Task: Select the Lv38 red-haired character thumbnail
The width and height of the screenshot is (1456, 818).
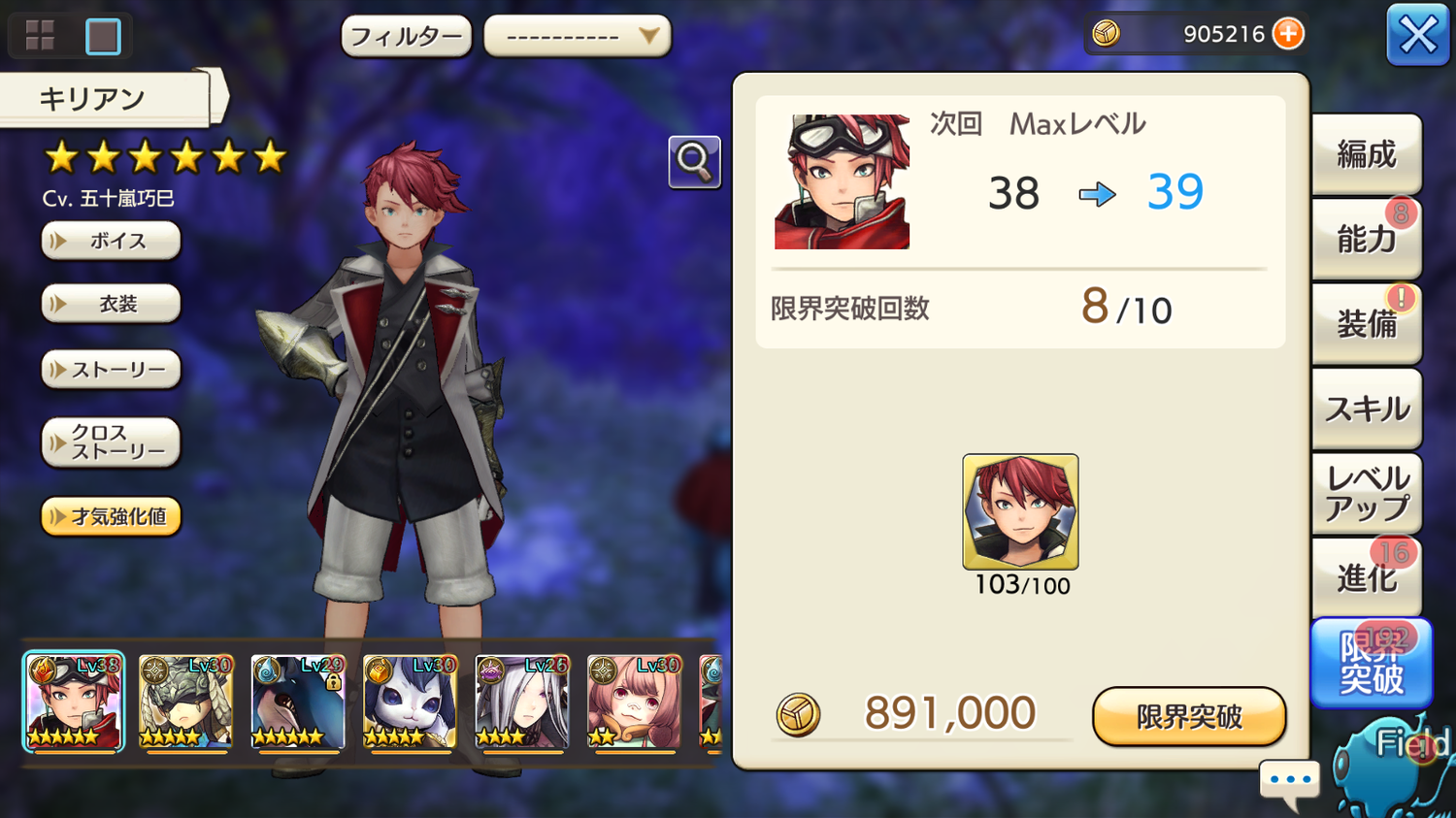Action: pos(74,702)
